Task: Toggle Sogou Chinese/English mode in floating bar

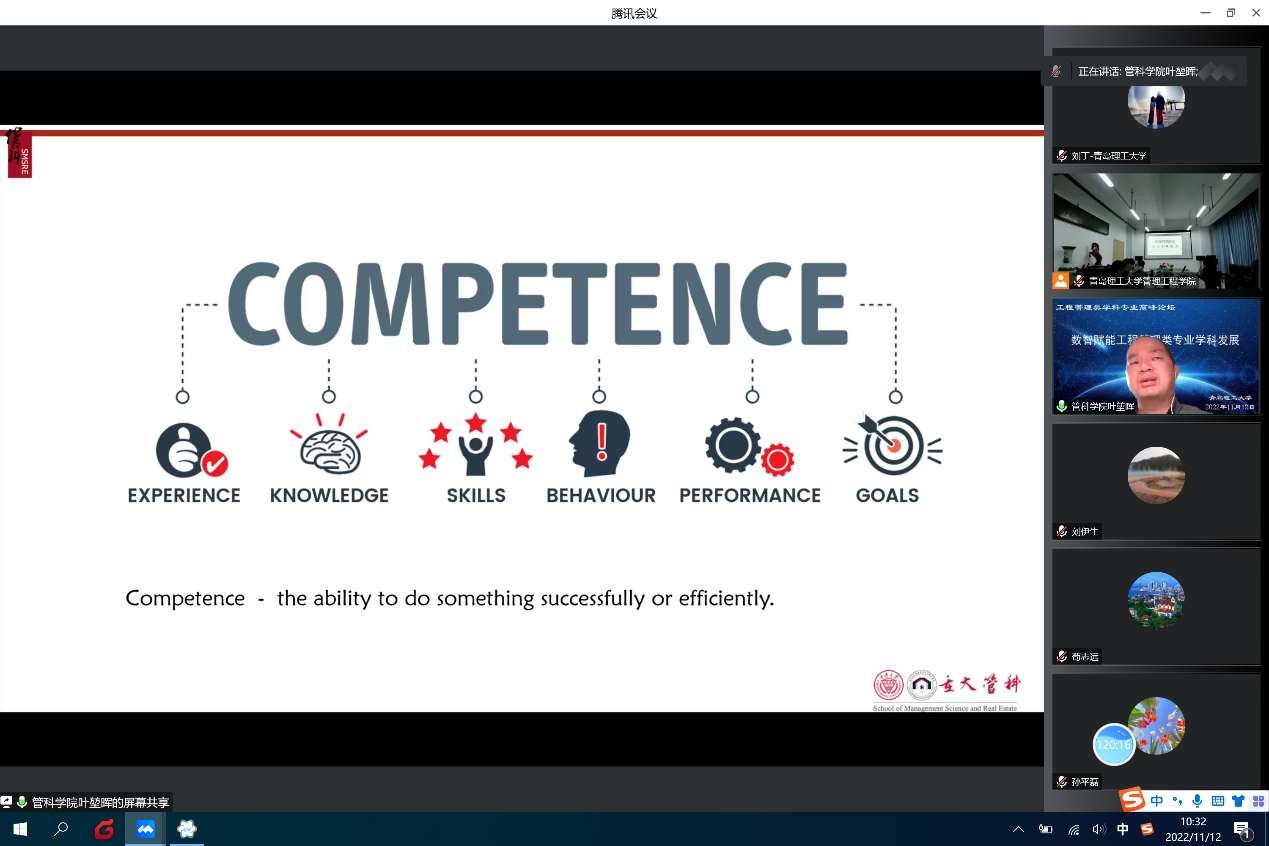Action: 1157,801
